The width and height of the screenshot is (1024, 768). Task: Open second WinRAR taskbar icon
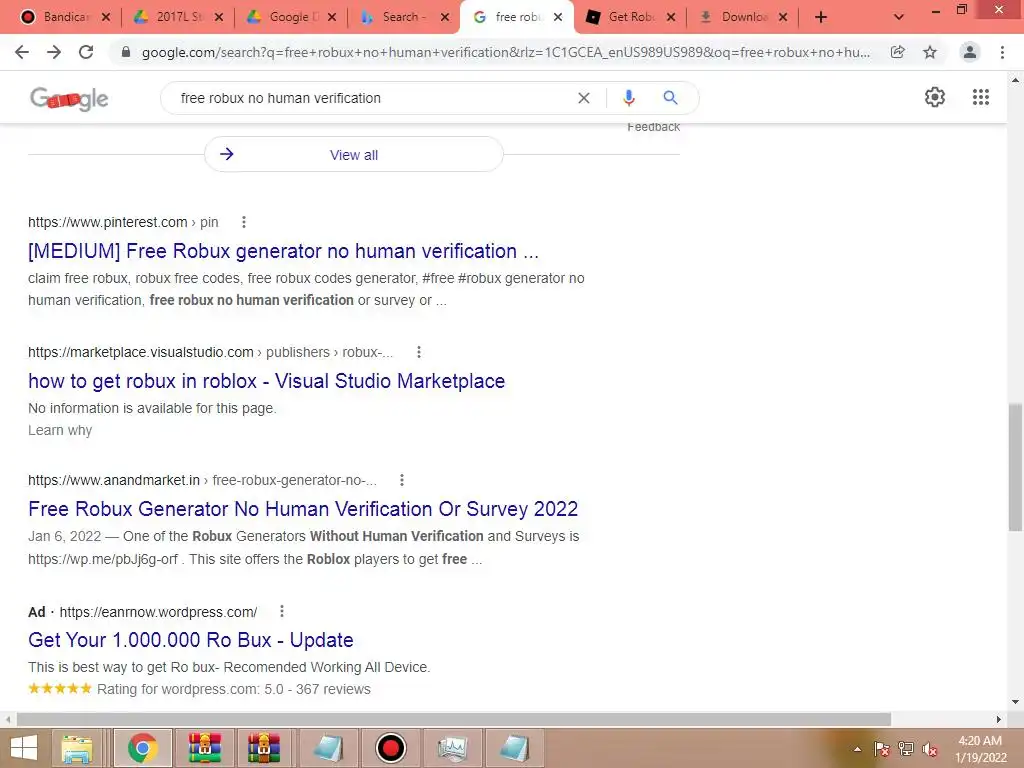[x=264, y=748]
